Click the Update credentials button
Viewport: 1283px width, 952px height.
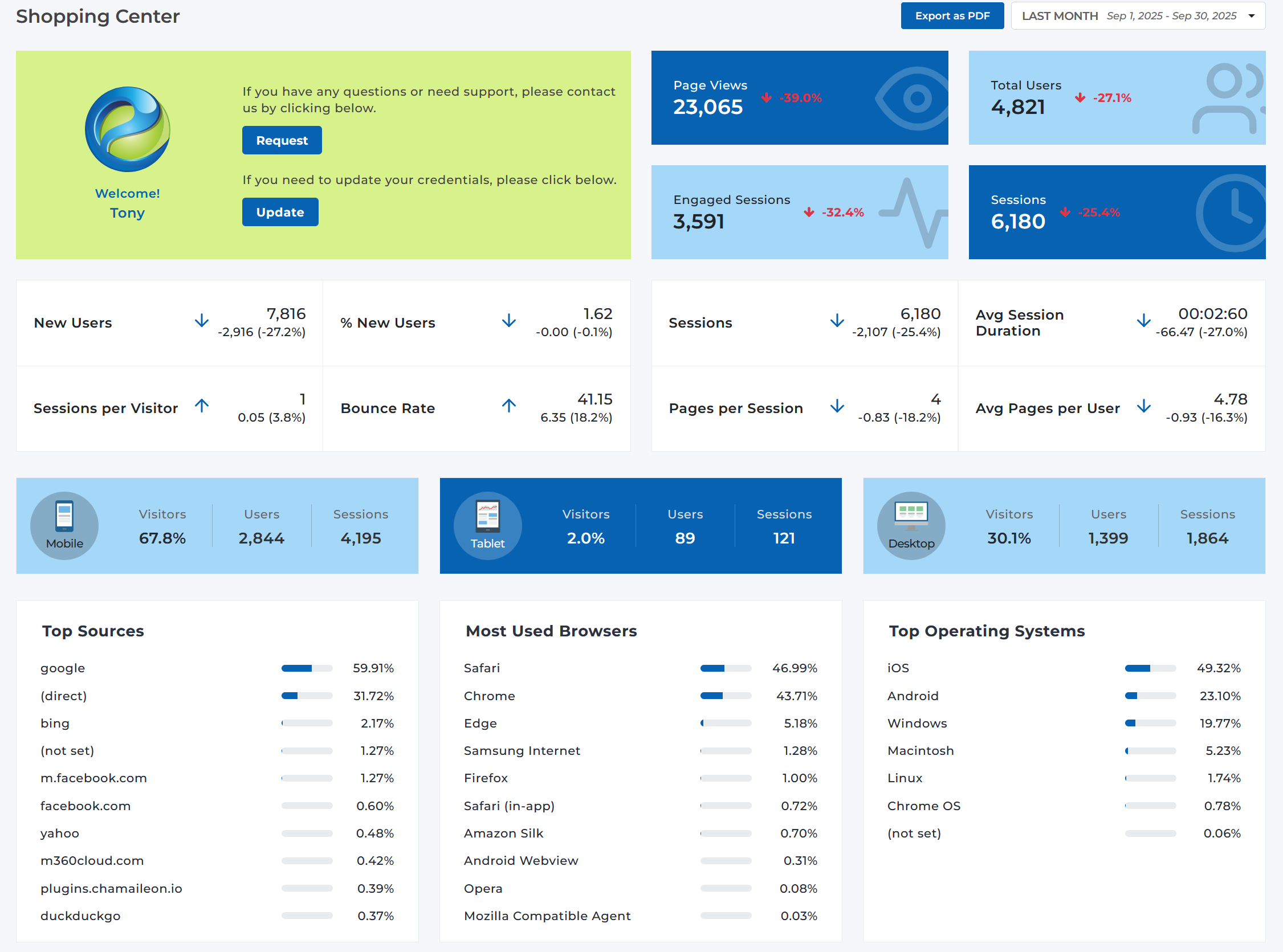pyautogui.click(x=280, y=211)
